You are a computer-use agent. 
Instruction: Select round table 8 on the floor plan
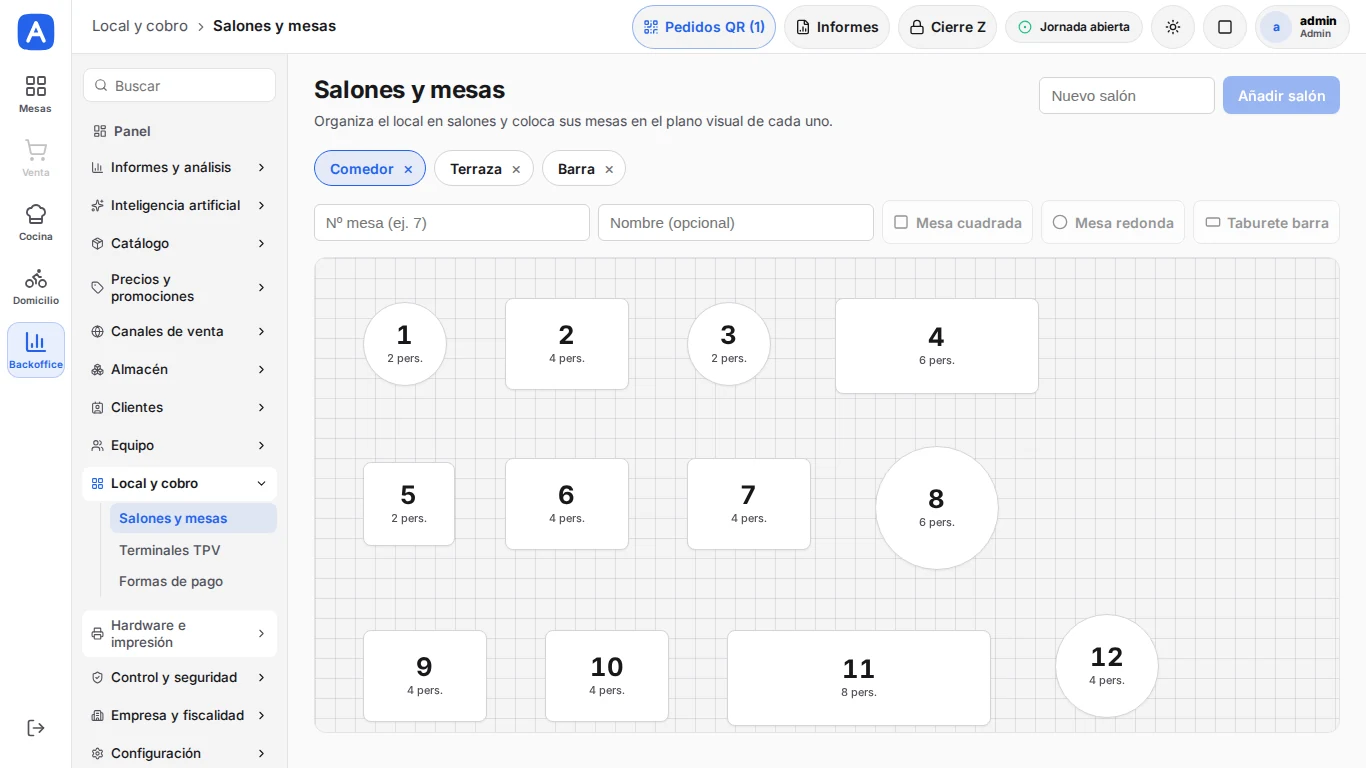(x=937, y=508)
